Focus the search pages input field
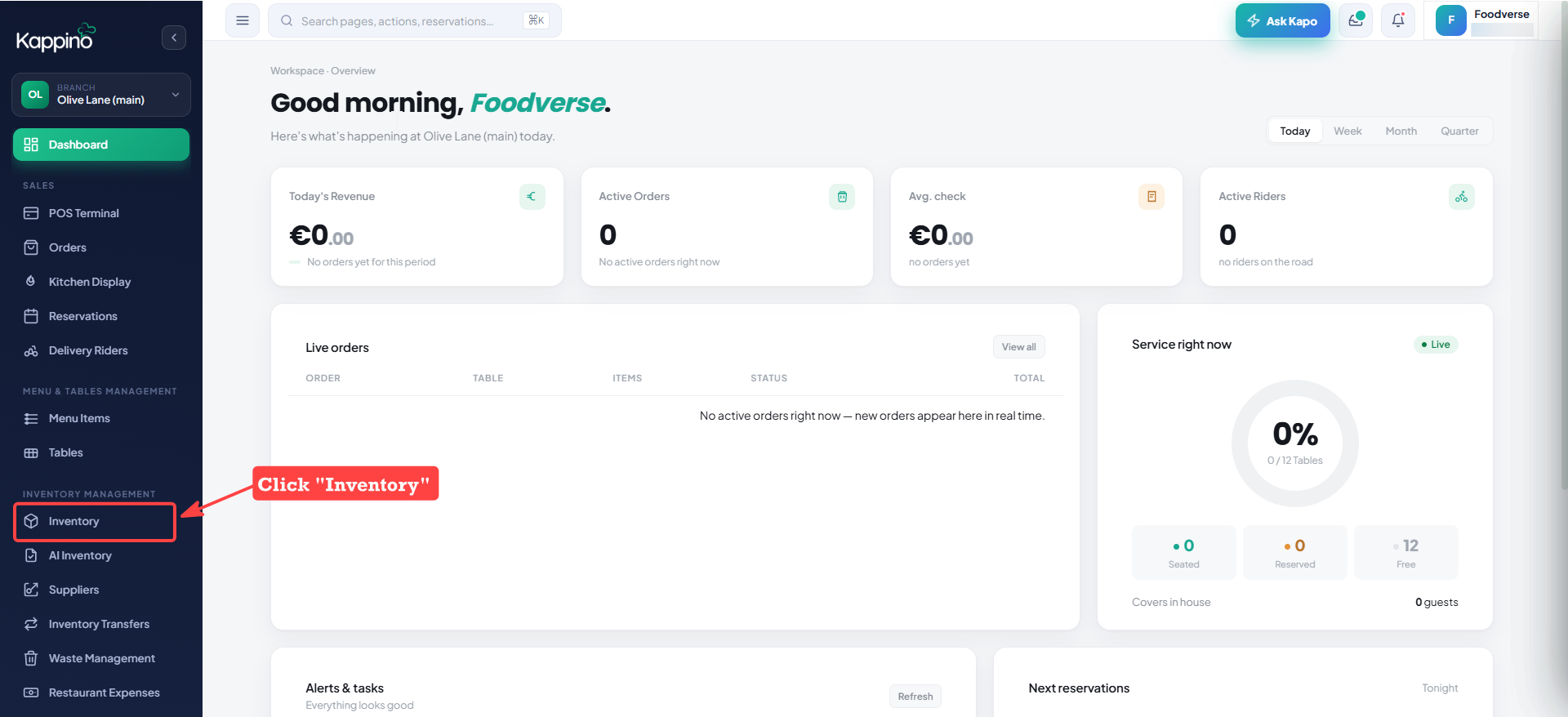 pos(414,20)
